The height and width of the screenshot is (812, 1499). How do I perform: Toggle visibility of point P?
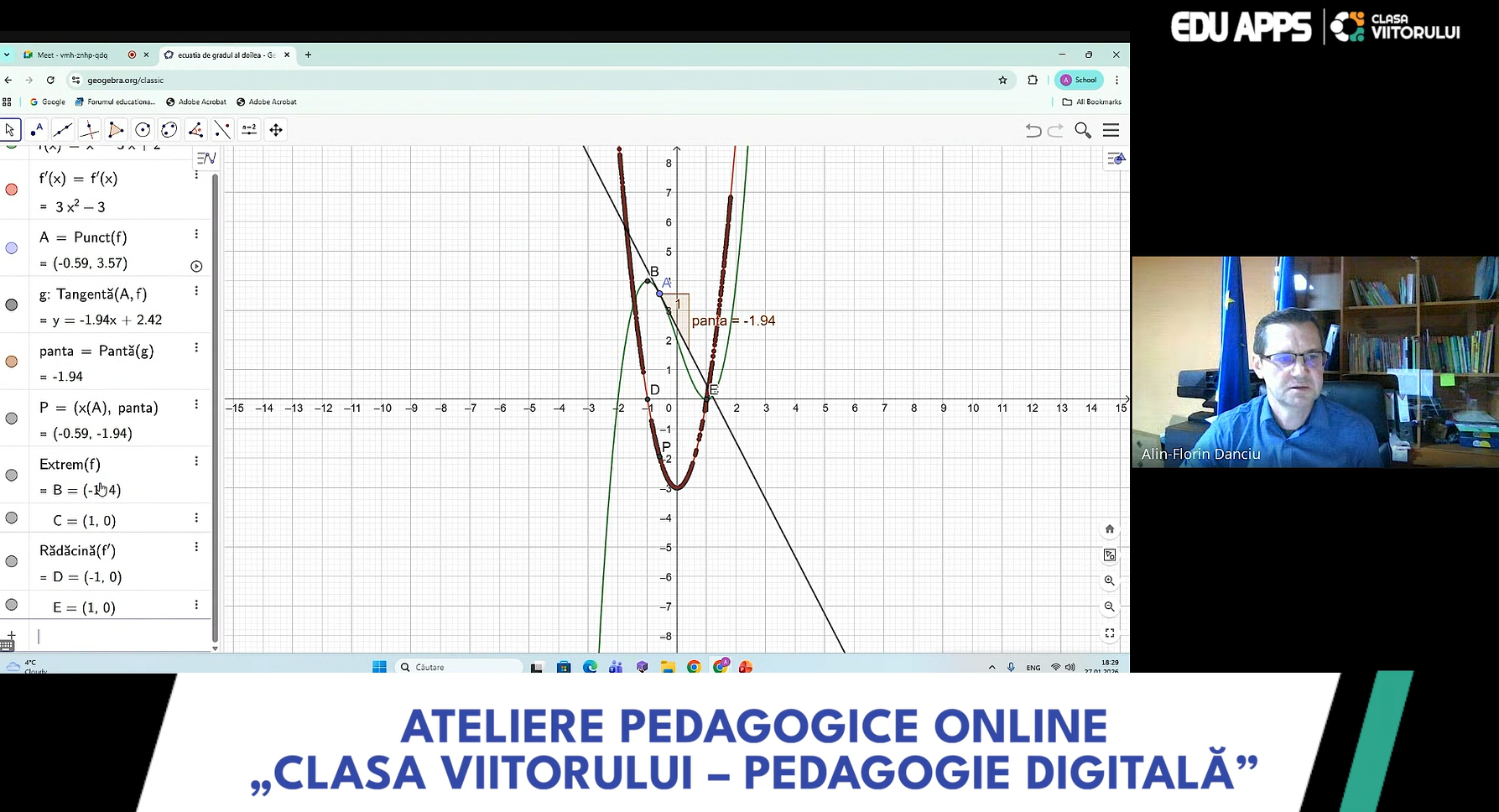(x=12, y=419)
